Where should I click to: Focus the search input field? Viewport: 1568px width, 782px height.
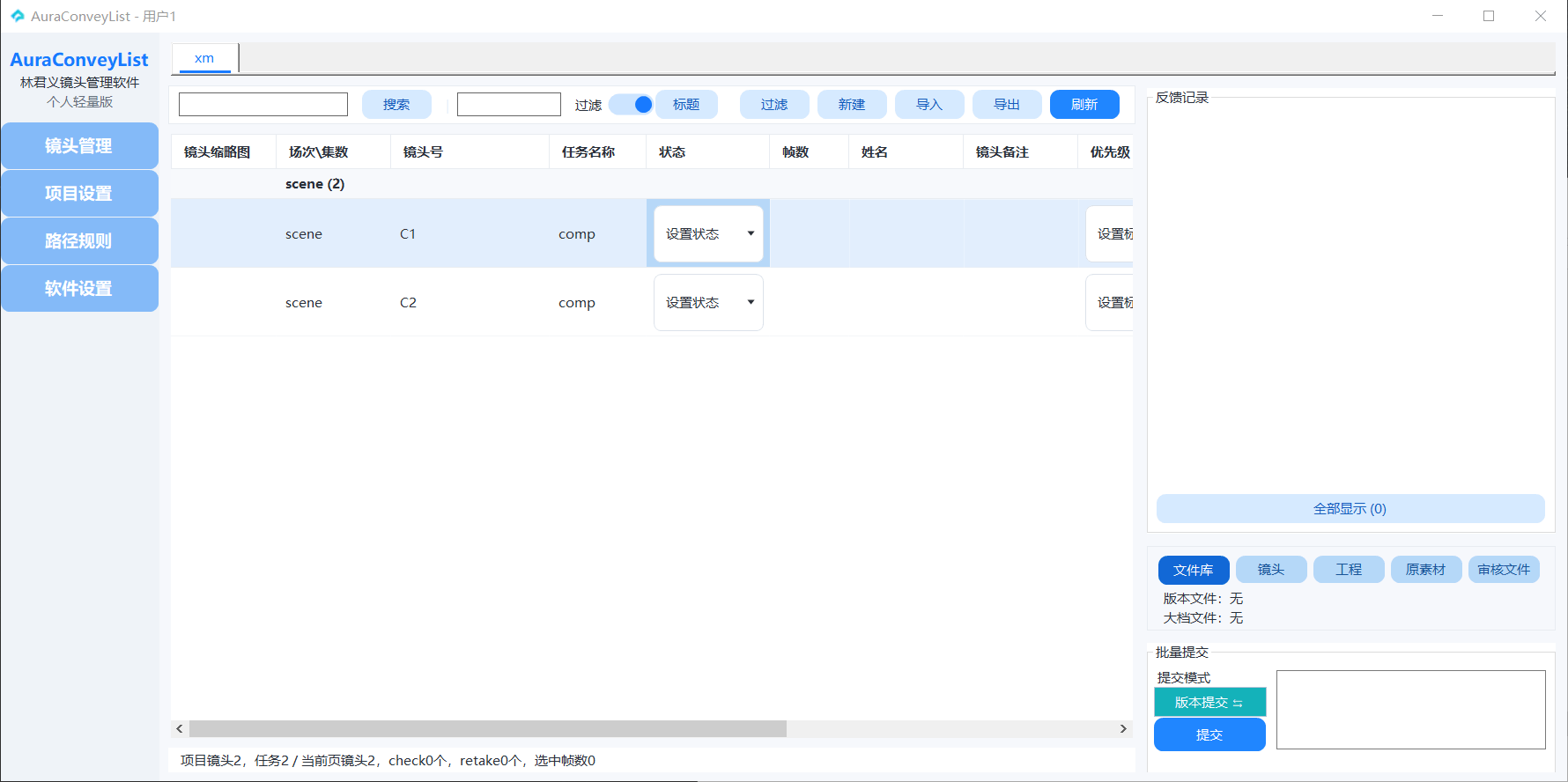click(x=263, y=104)
